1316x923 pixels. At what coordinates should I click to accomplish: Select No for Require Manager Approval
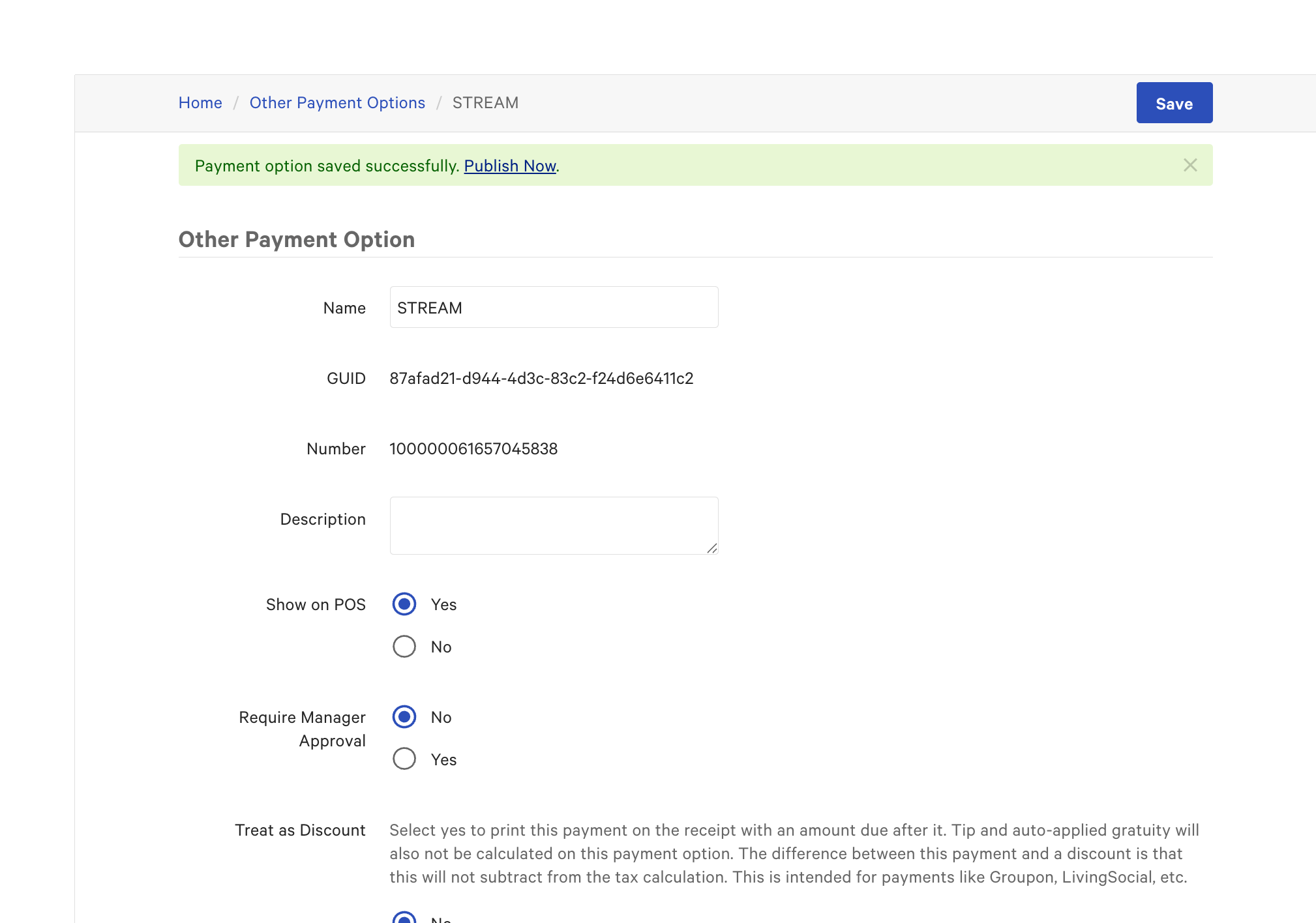coord(404,717)
